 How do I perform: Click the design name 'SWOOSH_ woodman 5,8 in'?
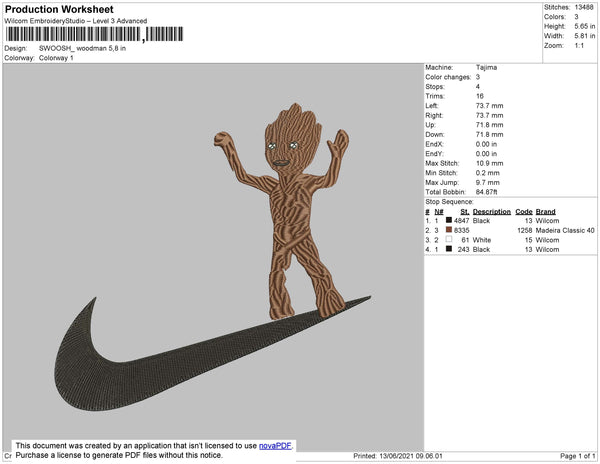click(x=82, y=48)
